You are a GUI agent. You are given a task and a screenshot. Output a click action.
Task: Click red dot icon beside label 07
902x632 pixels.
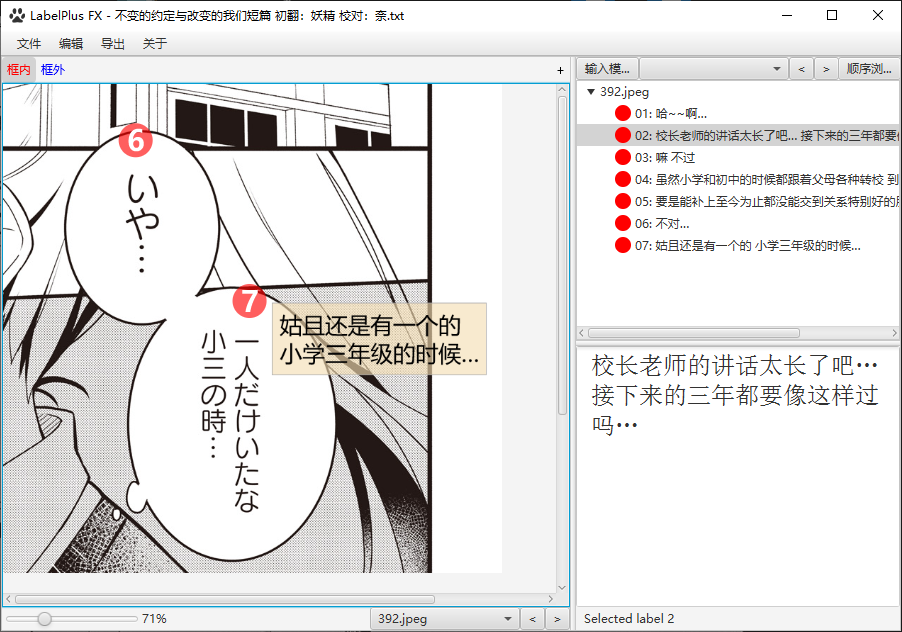[x=622, y=244]
